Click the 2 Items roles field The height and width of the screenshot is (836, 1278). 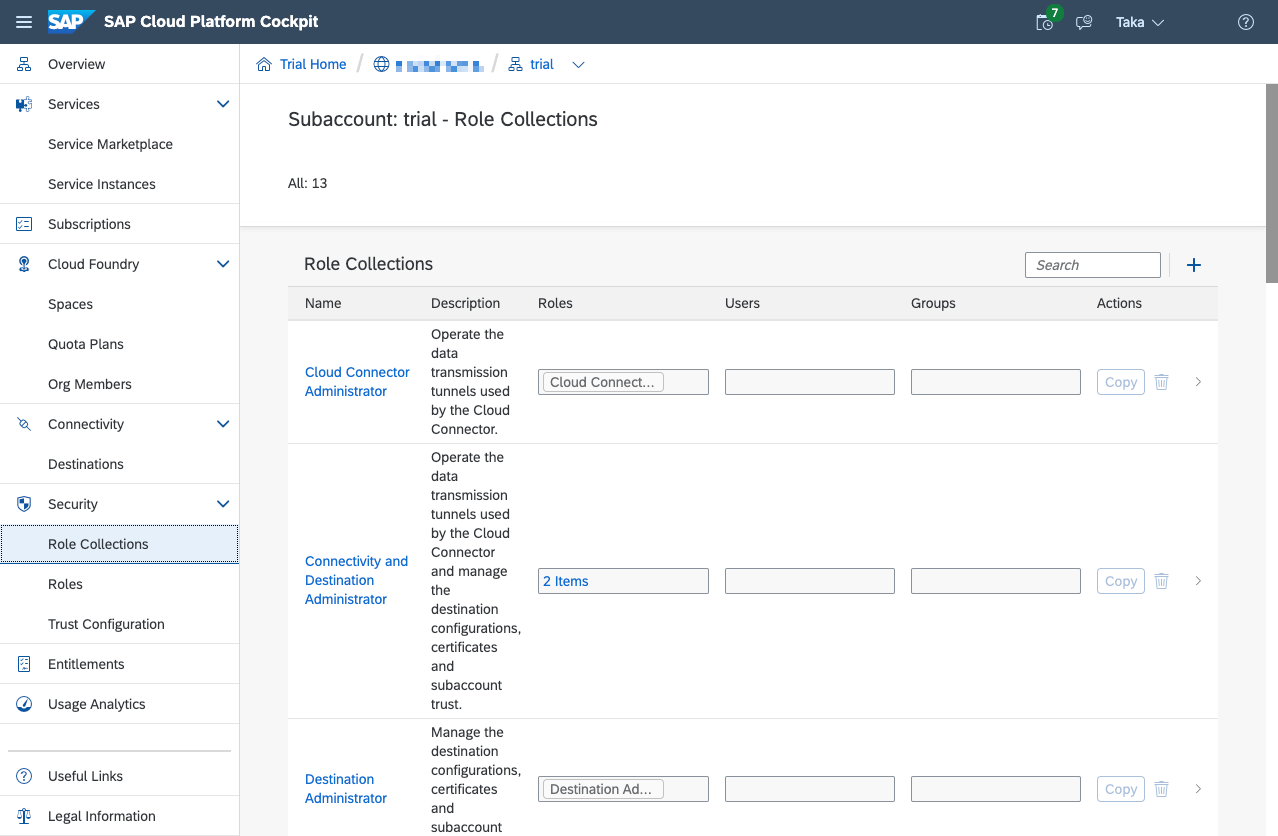coord(623,581)
